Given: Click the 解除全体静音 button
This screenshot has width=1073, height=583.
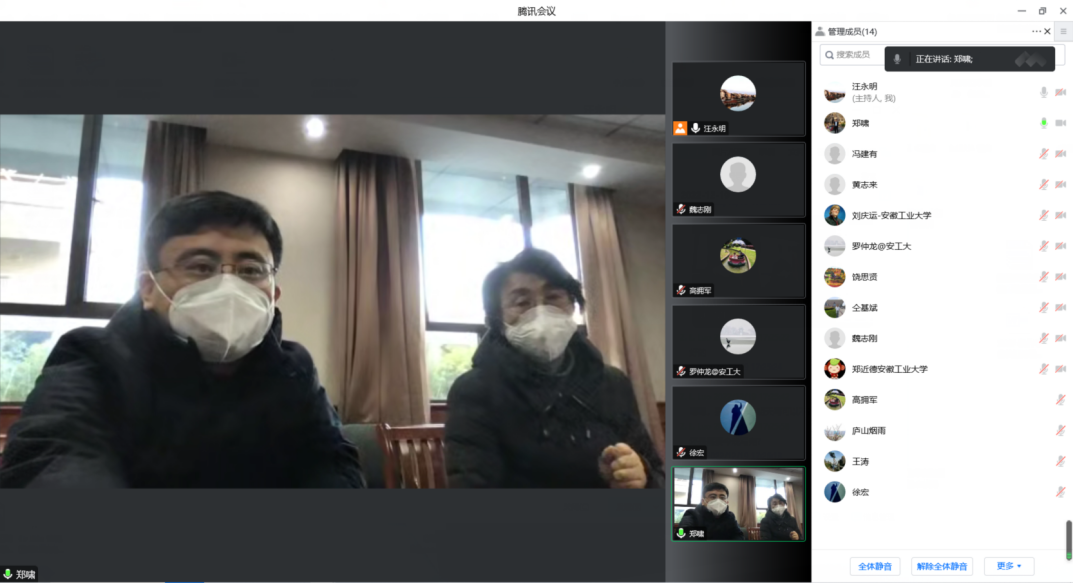Looking at the screenshot, I should point(942,566).
